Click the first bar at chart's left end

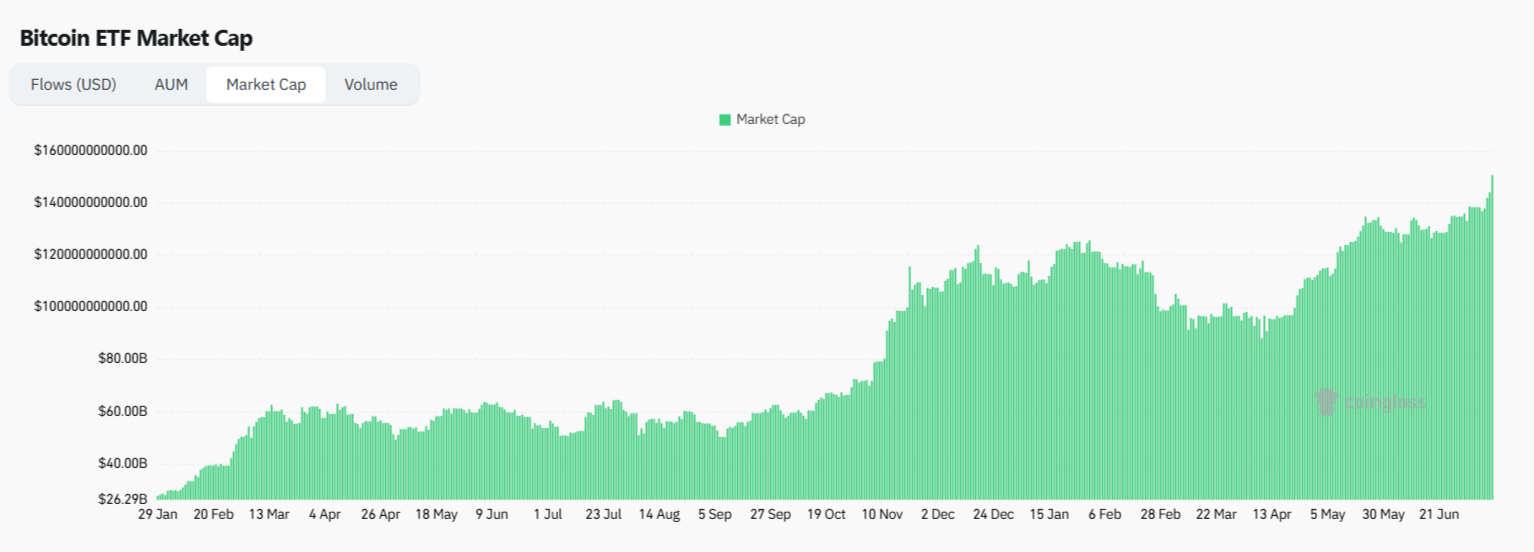158,497
